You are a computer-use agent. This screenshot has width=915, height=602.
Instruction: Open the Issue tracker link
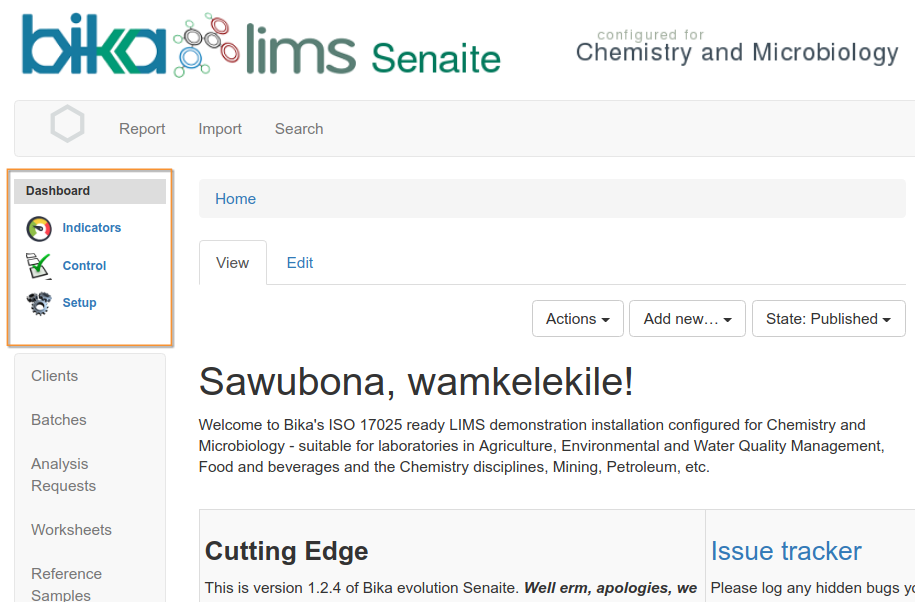786,551
